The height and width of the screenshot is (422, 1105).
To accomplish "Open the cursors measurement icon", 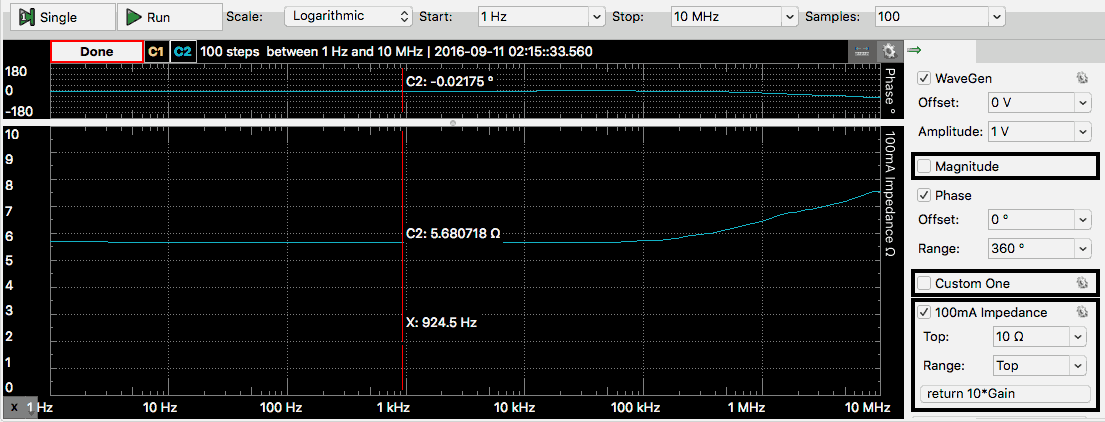I will [860, 51].
